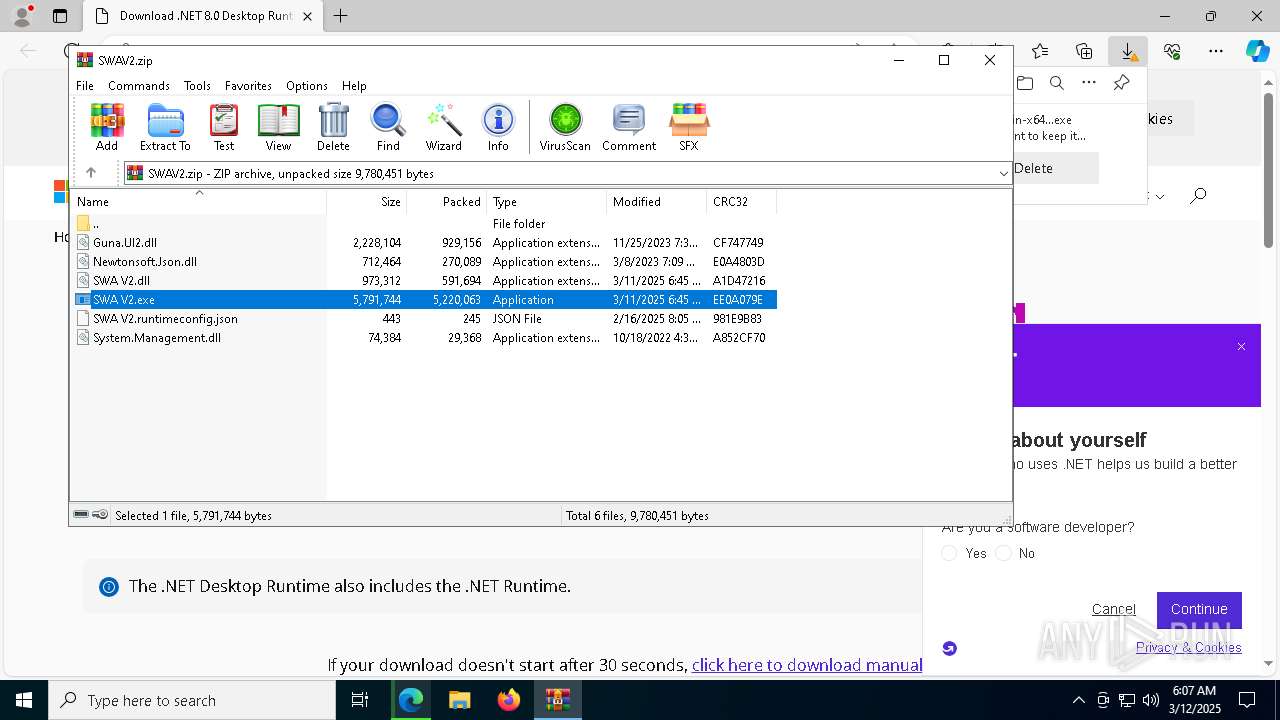Sort by the Name column header
The height and width of the screenshot is (720, 1280).
coord(198,202)
